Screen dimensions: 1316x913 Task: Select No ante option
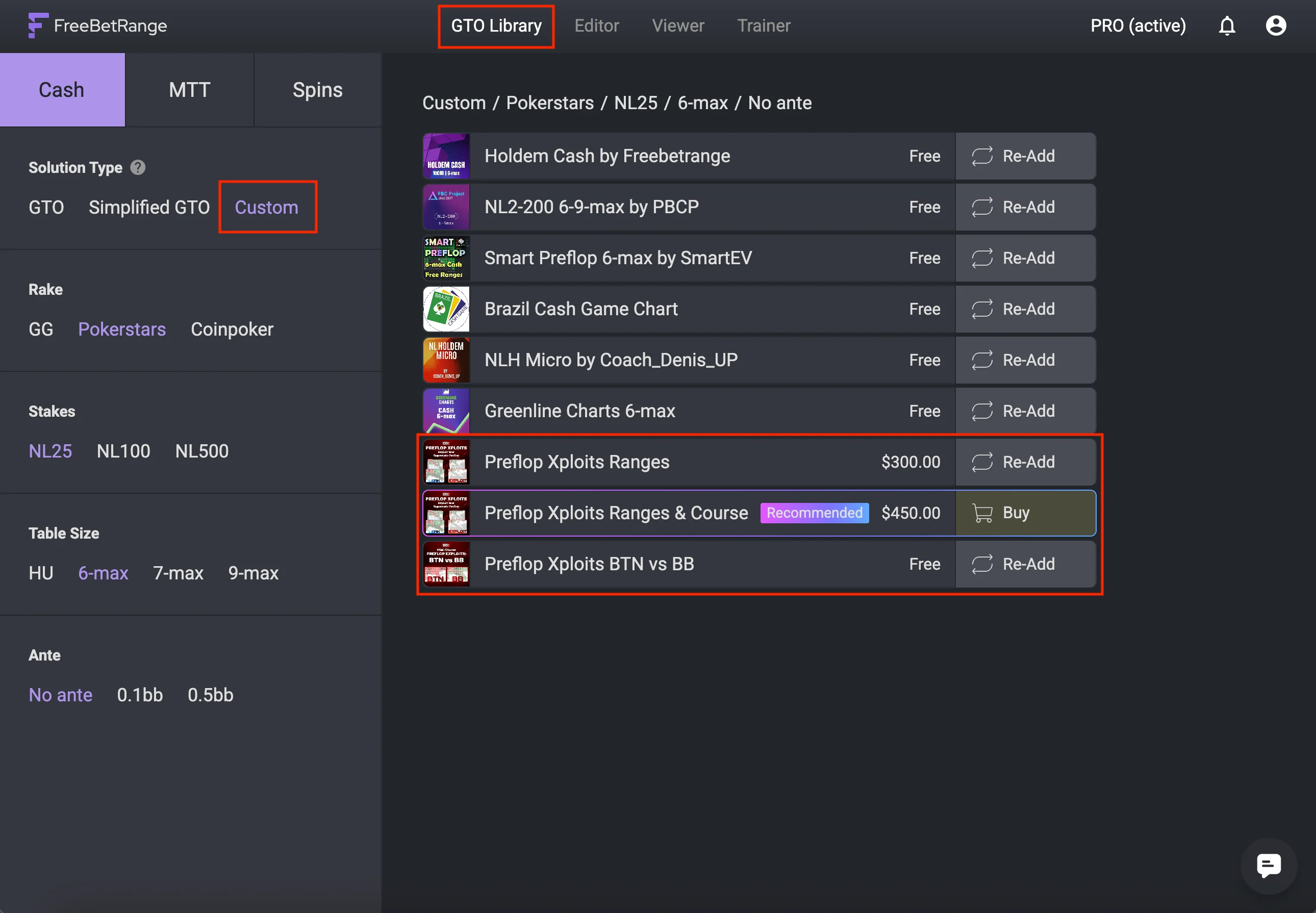point(60,695)
